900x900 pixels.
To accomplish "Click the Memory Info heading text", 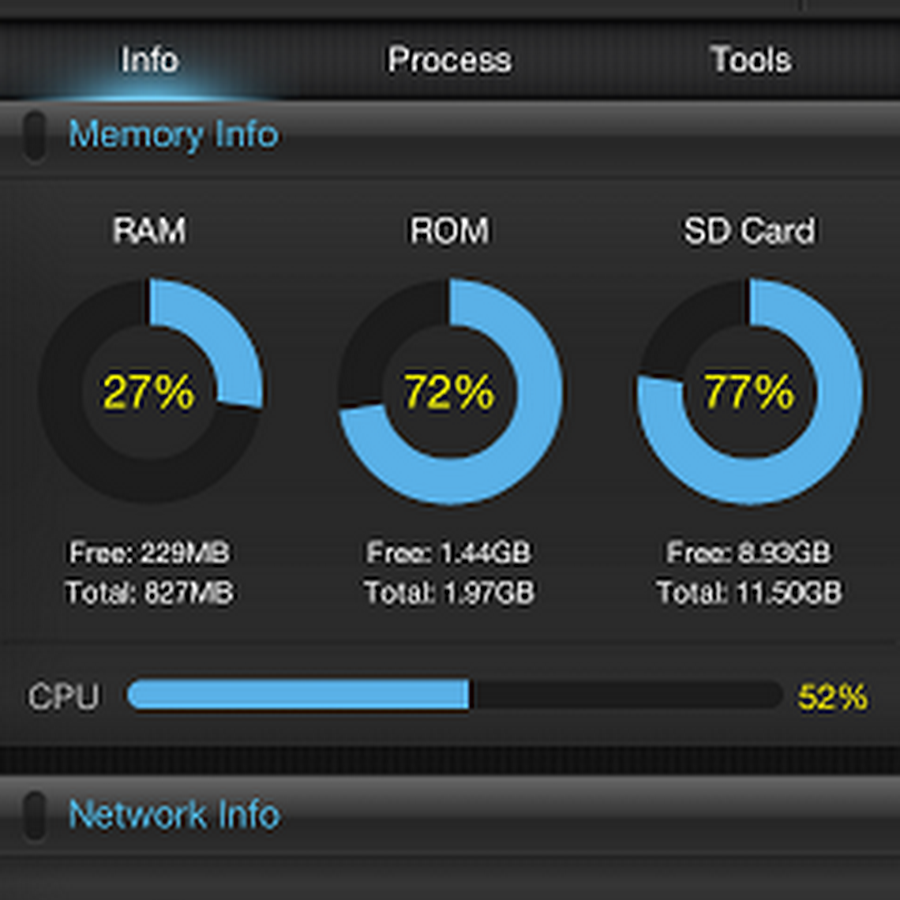I will coord(173,135).
